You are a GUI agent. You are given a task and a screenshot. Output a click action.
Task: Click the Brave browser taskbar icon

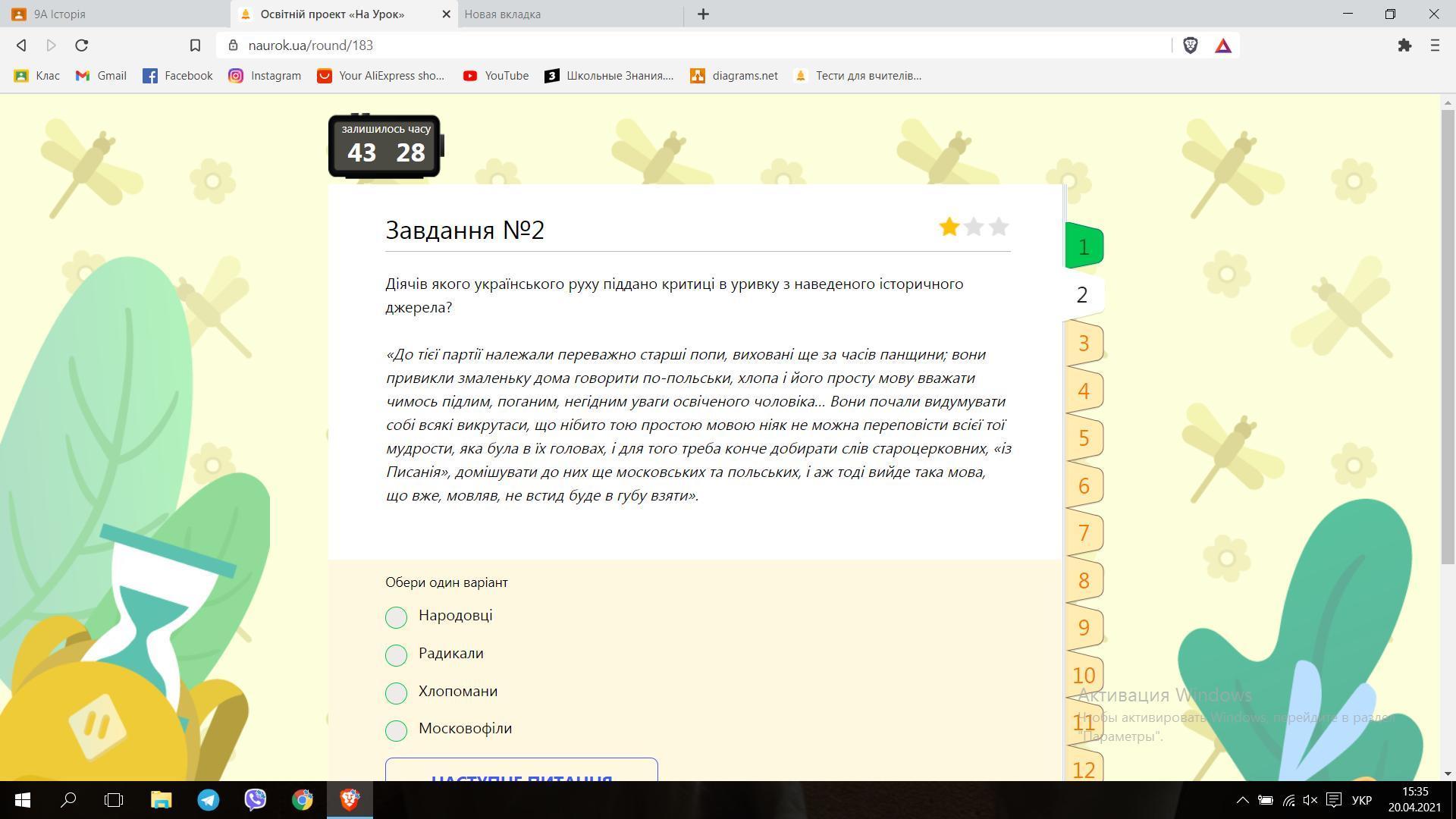point(350,800)
